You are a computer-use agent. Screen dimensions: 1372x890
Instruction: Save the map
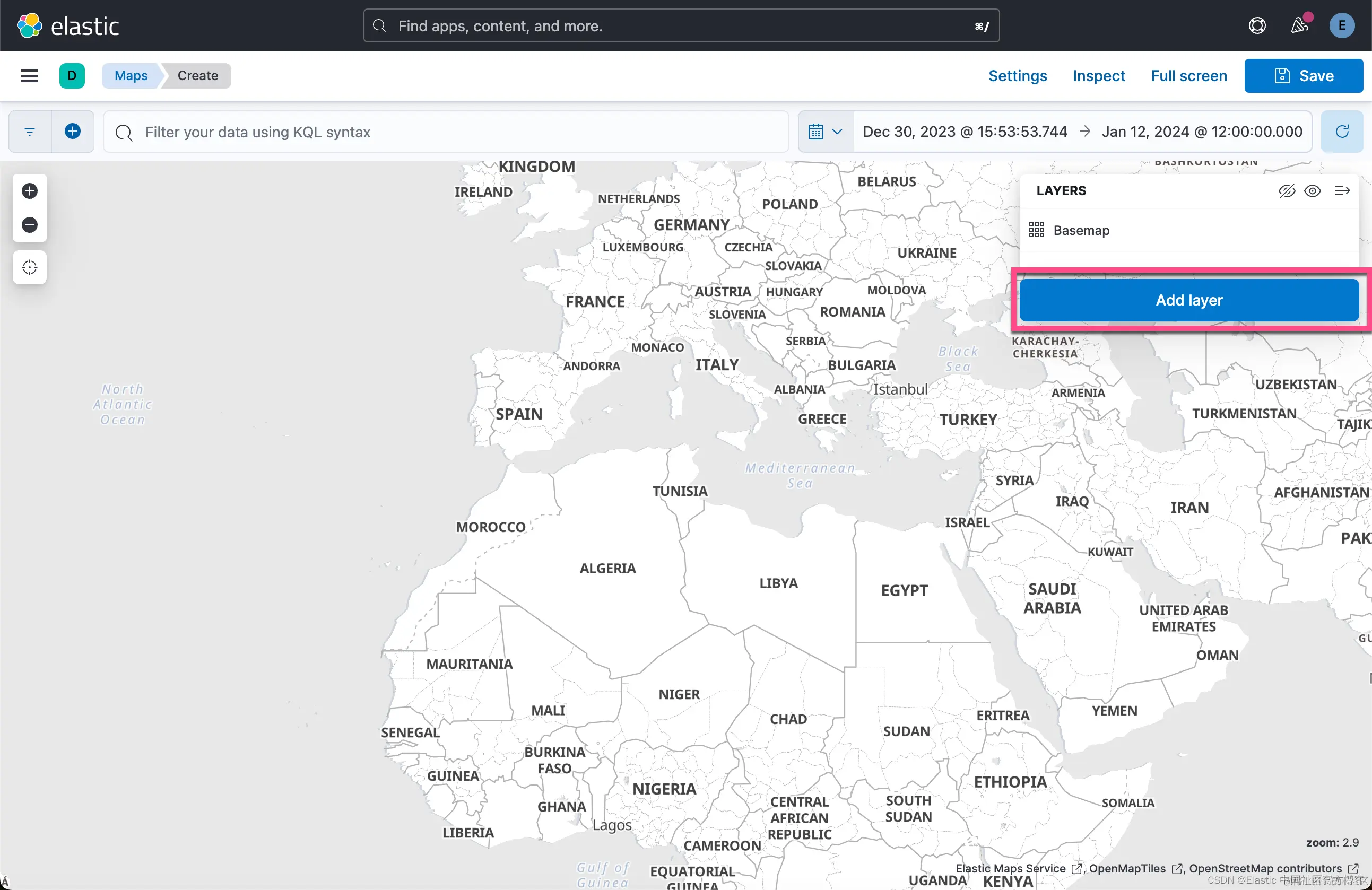pos(1304,76)
